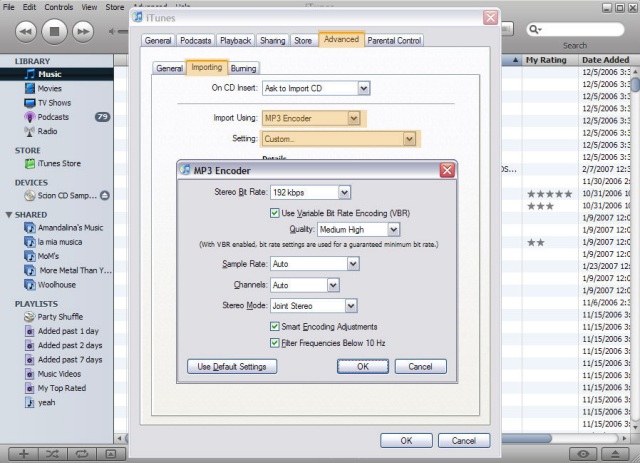Open la mia musica shared library
The height and width of the screenshot is (463, 640).
click(x=60, y=242)
